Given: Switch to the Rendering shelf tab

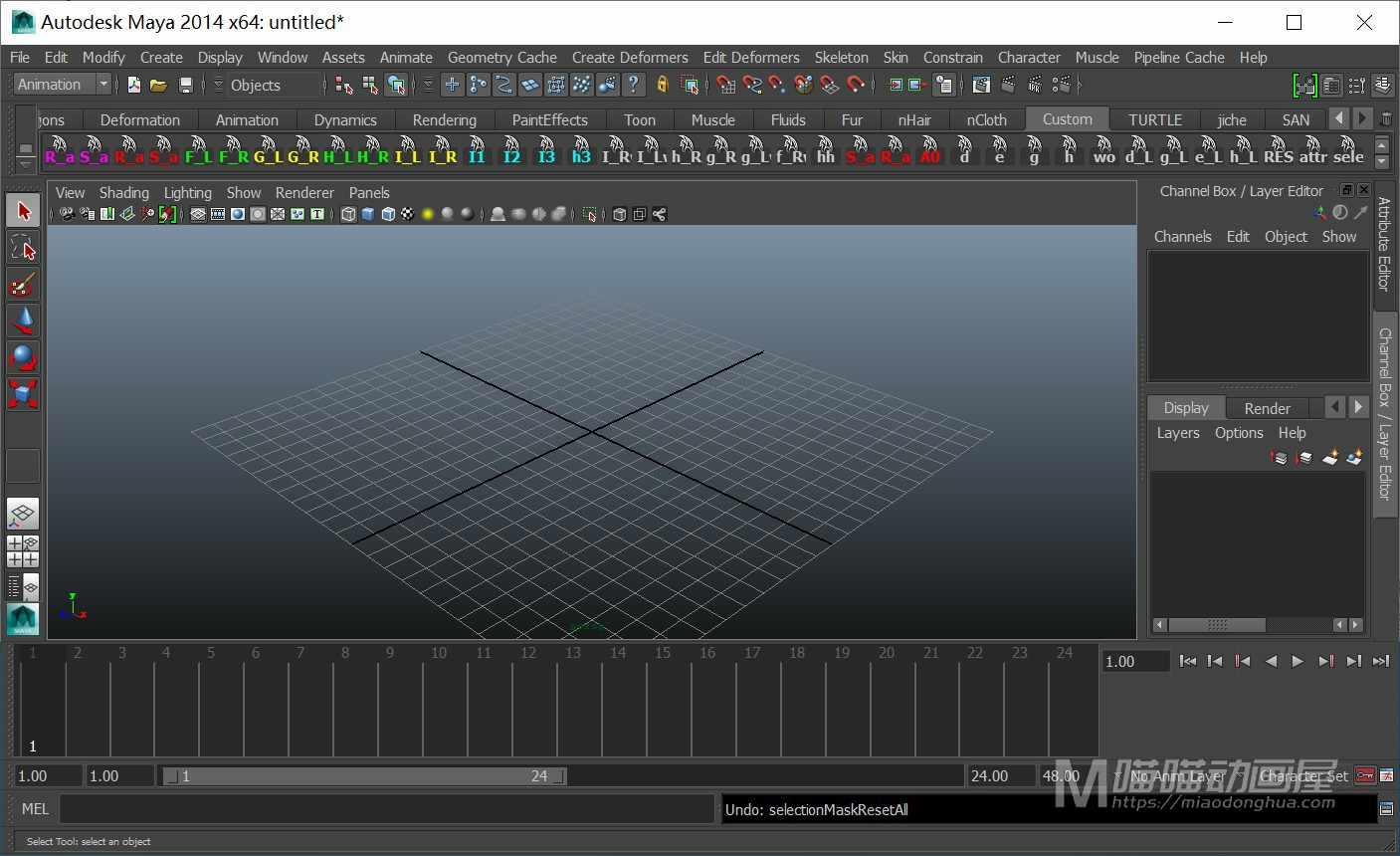Looking at the screenshot, I should [x=444, y=120].
